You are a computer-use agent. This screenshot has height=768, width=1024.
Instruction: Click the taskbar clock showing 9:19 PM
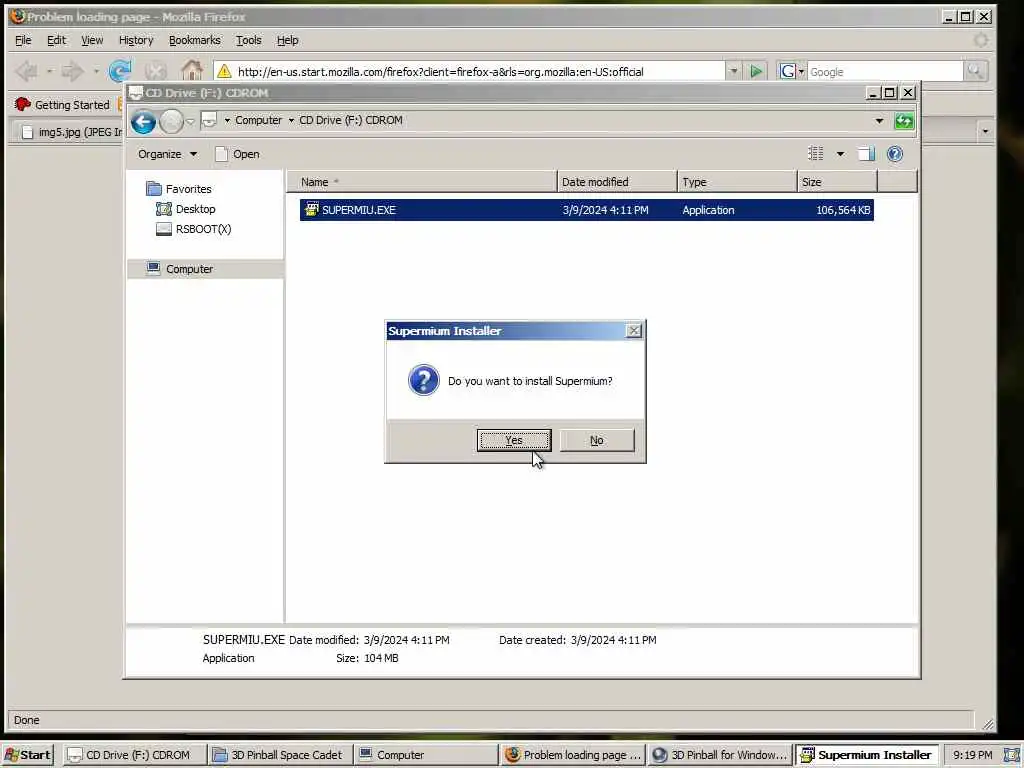(972, 755)
